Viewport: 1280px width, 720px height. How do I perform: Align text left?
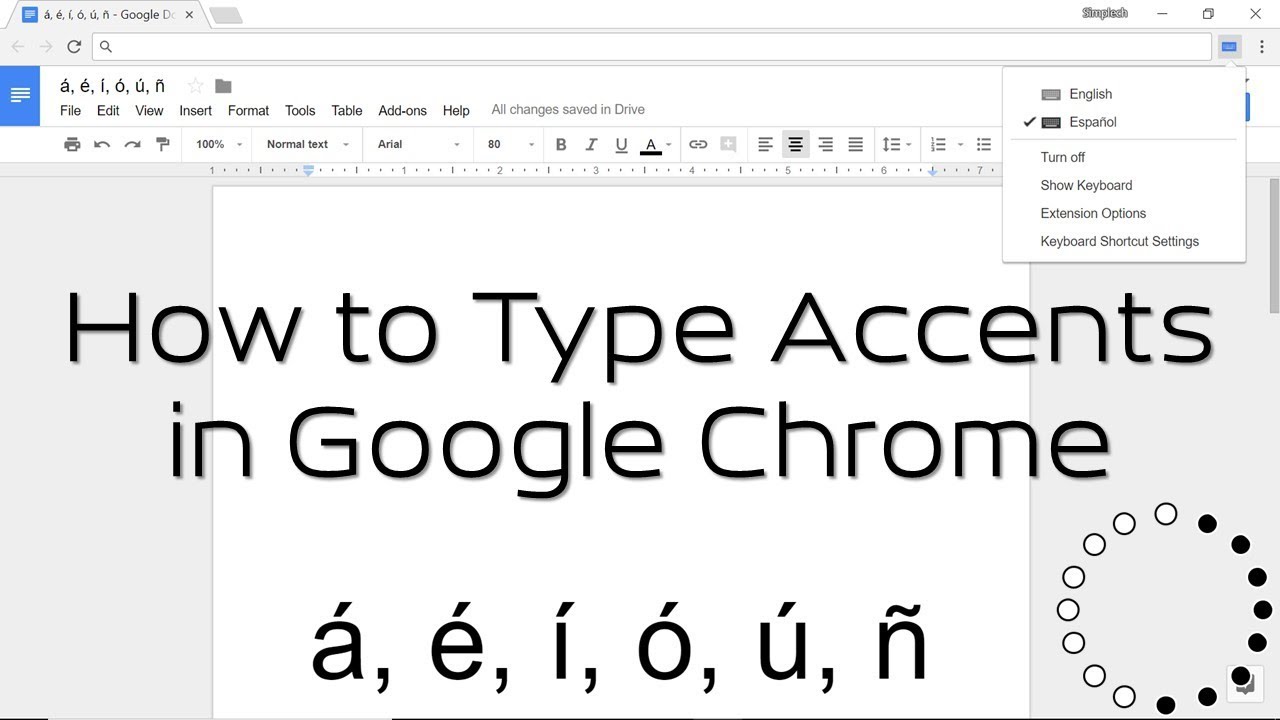click(765, 144)
